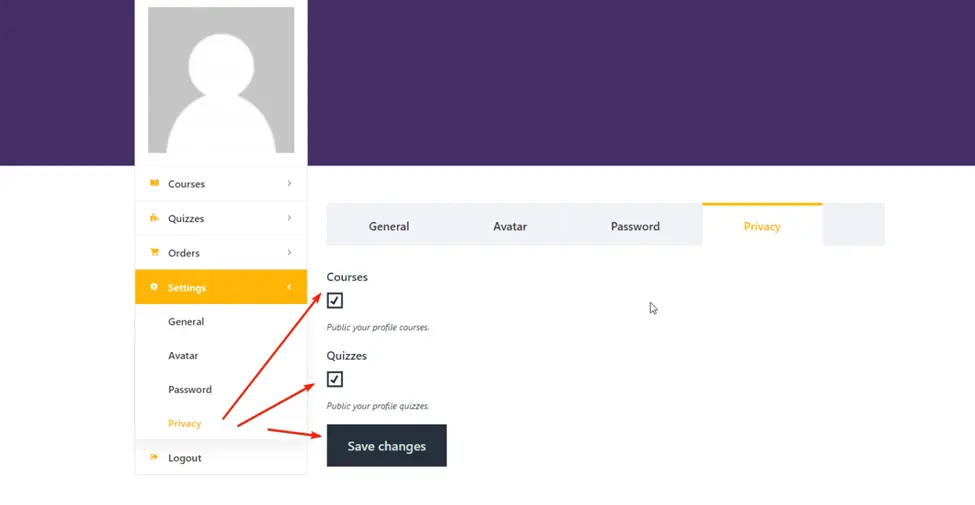Toggle the Quizzes privacy checkbox

[x=335, y=379]
